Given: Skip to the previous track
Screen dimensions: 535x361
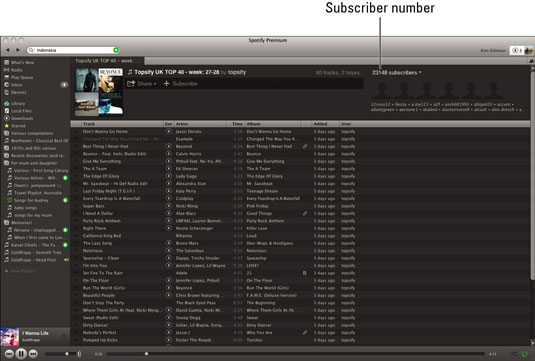Looking at the screenshot, I should pos(9,354).
